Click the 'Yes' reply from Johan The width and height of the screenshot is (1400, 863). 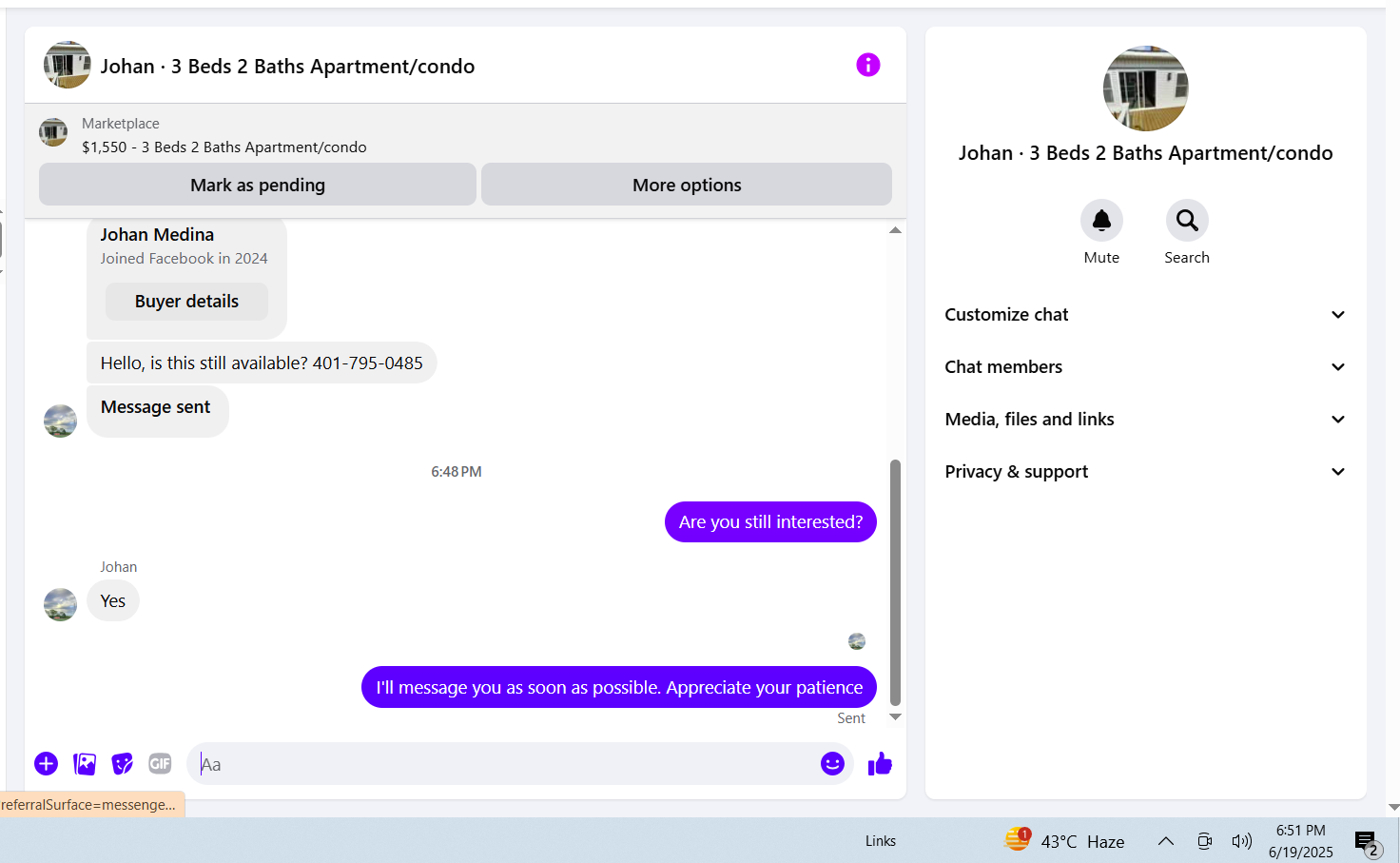click(x=113, y=601)
